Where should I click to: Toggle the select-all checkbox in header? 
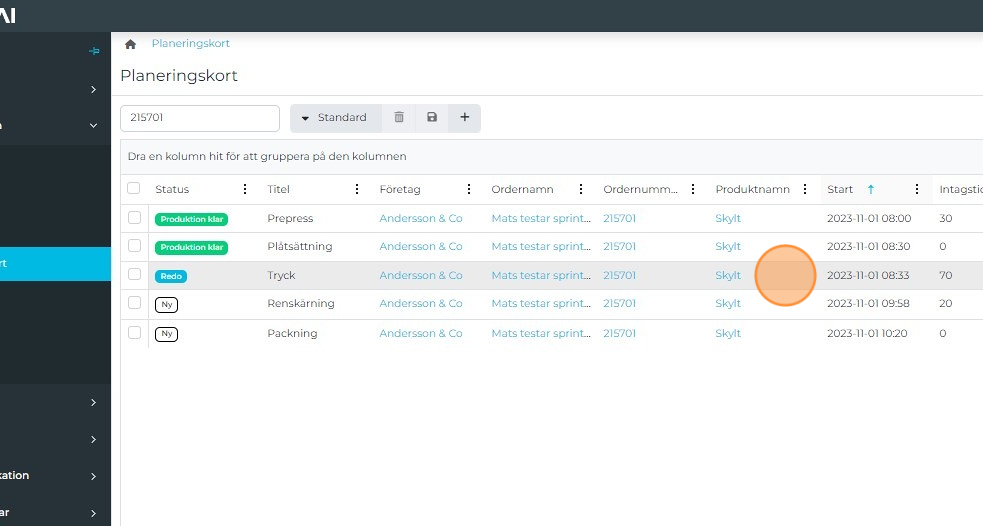(x=134, y=189)
